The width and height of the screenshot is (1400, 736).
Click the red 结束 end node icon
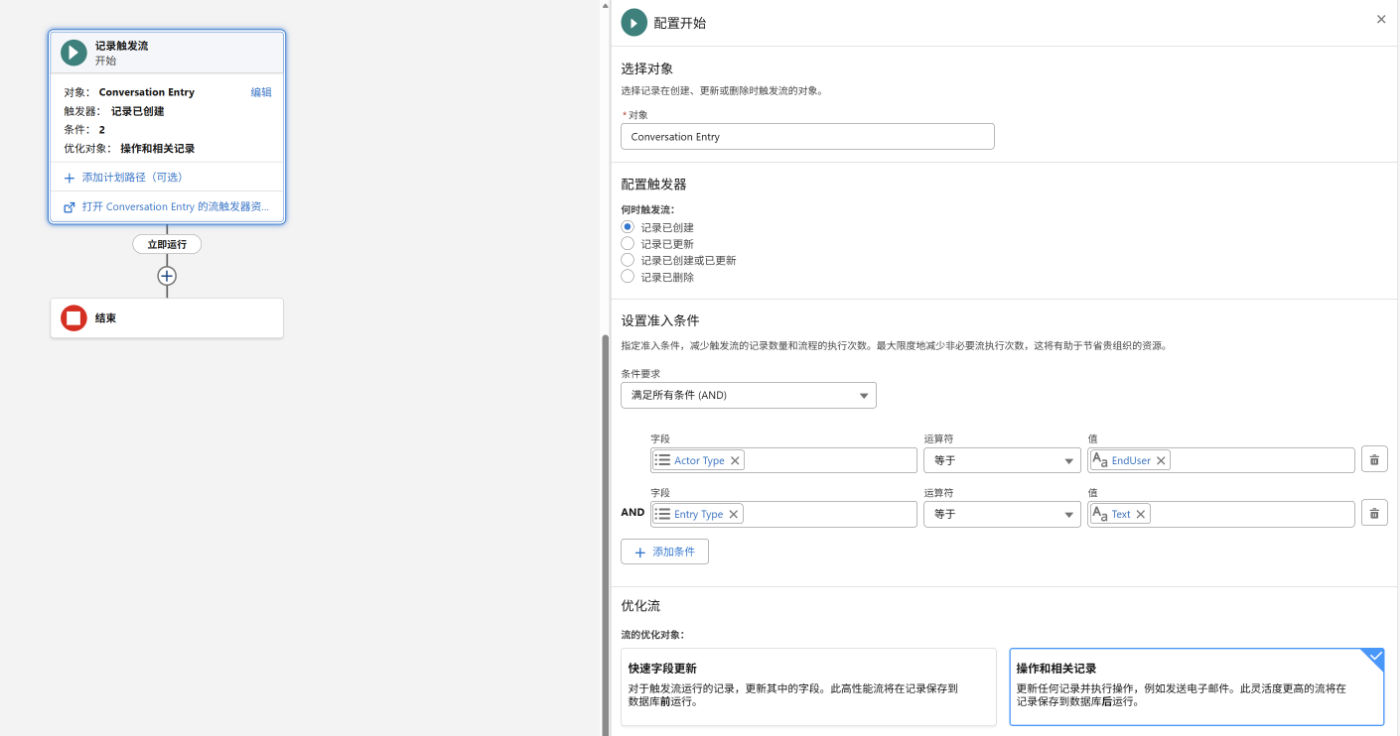pos(74,318)
